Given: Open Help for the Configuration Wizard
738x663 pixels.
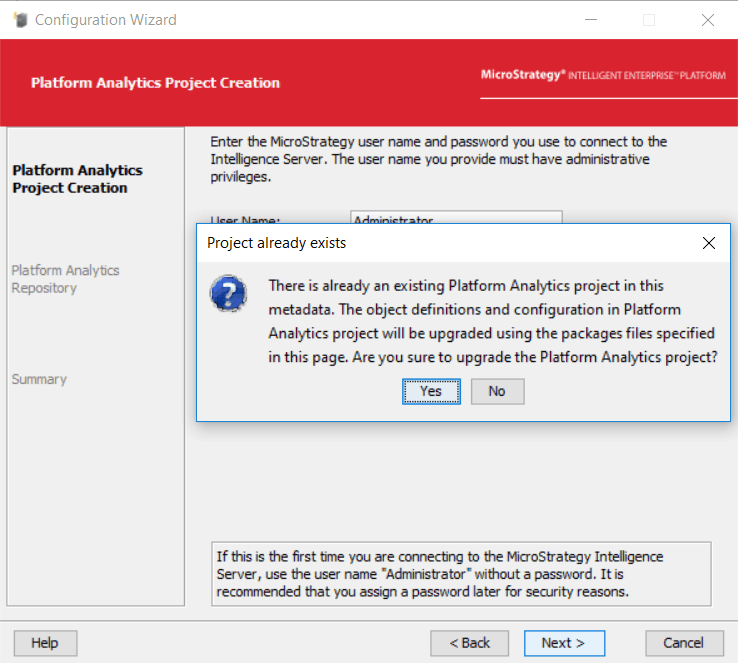Looking at the screenshot, I should (45, 643).
